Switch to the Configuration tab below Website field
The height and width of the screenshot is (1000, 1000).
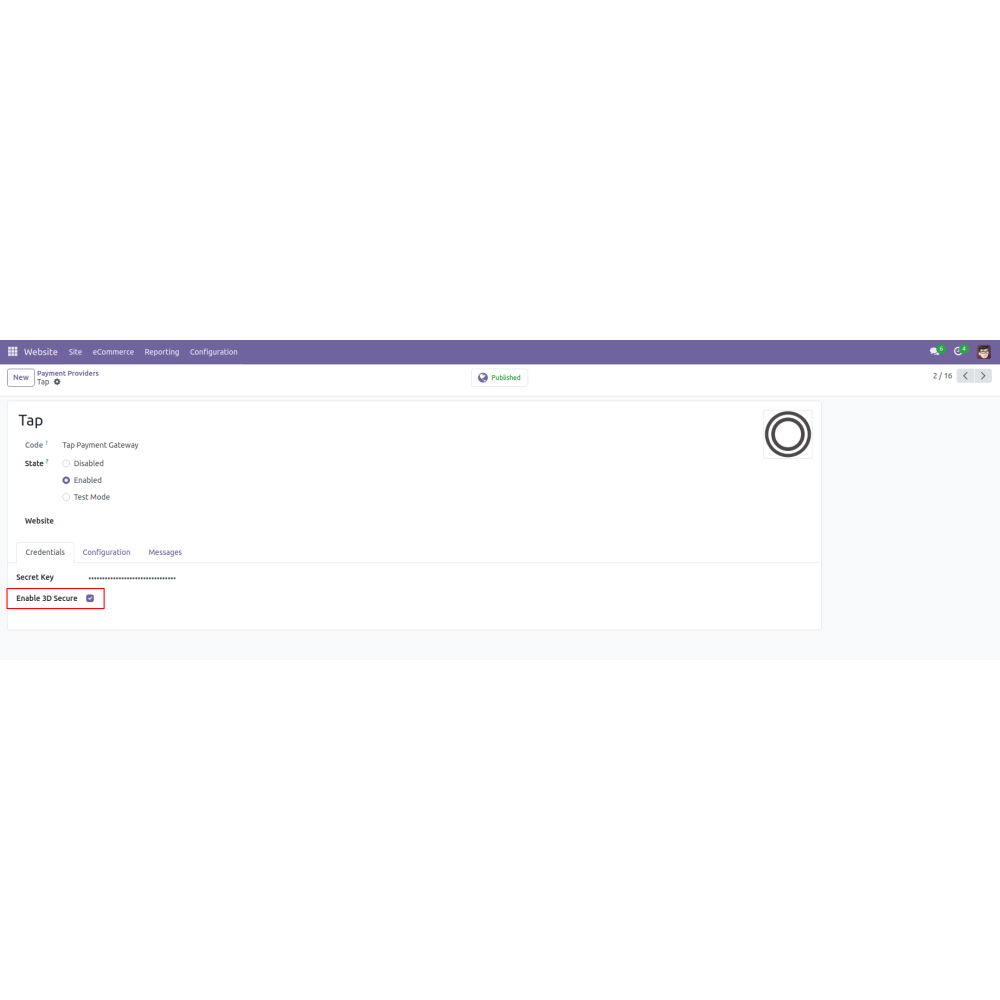click(107, 552)
